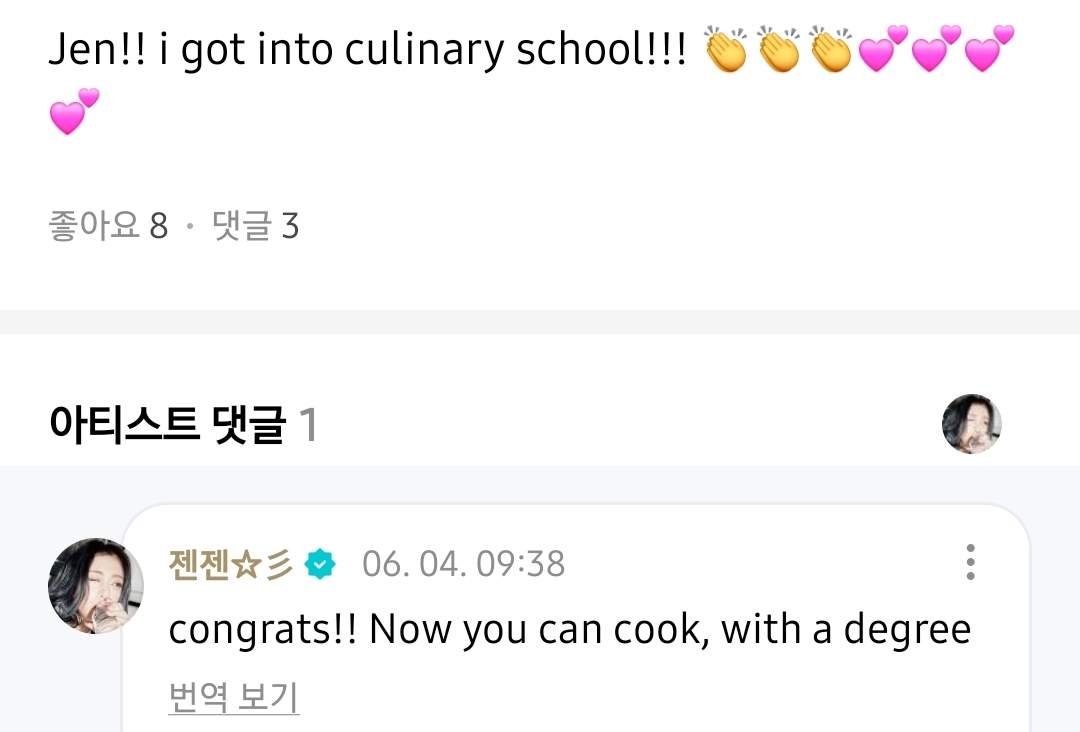Open the commenter's large profile picture
The width and height of the screenshot is (1080, 732).
click(96, 586)
